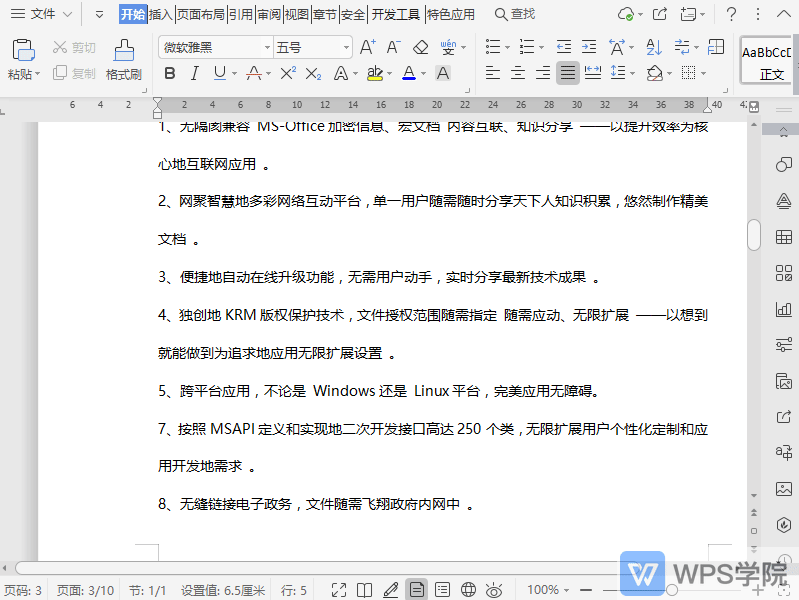This screenshot has height=600, width=799.
Task: Click the zoom out minus button
Action: (586, 590)
